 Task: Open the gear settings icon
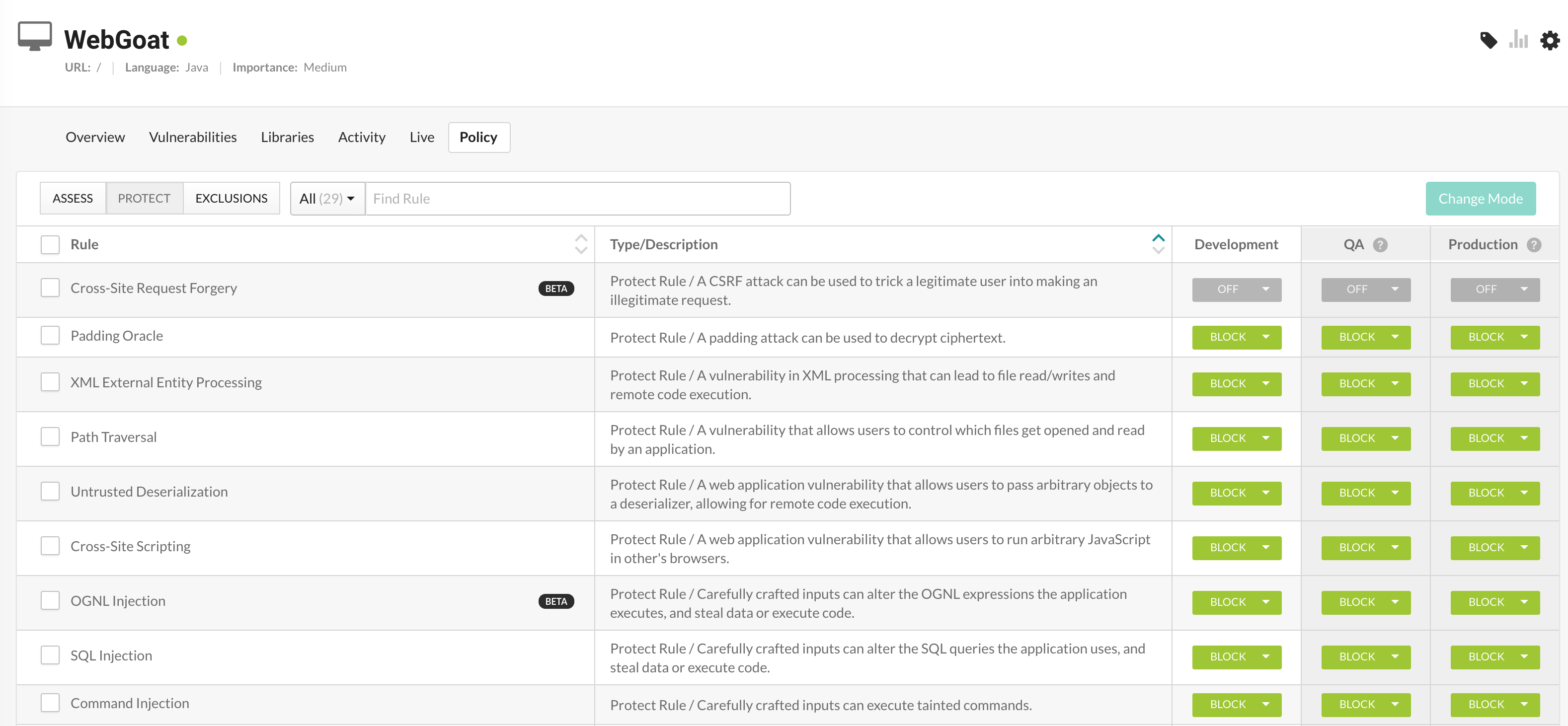click(1550, 40)
